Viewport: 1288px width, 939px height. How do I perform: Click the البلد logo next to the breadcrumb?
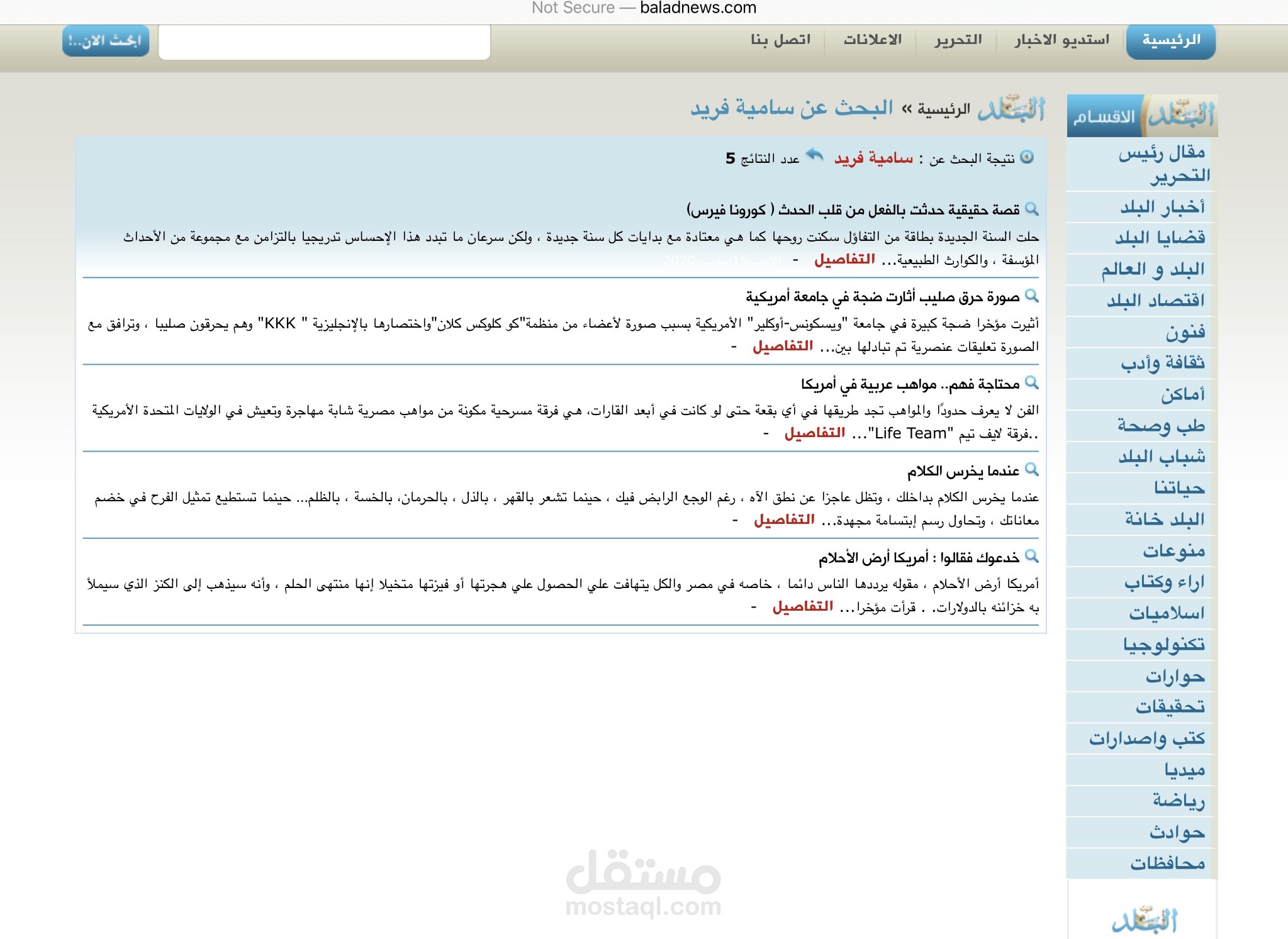coord(1011,109)
